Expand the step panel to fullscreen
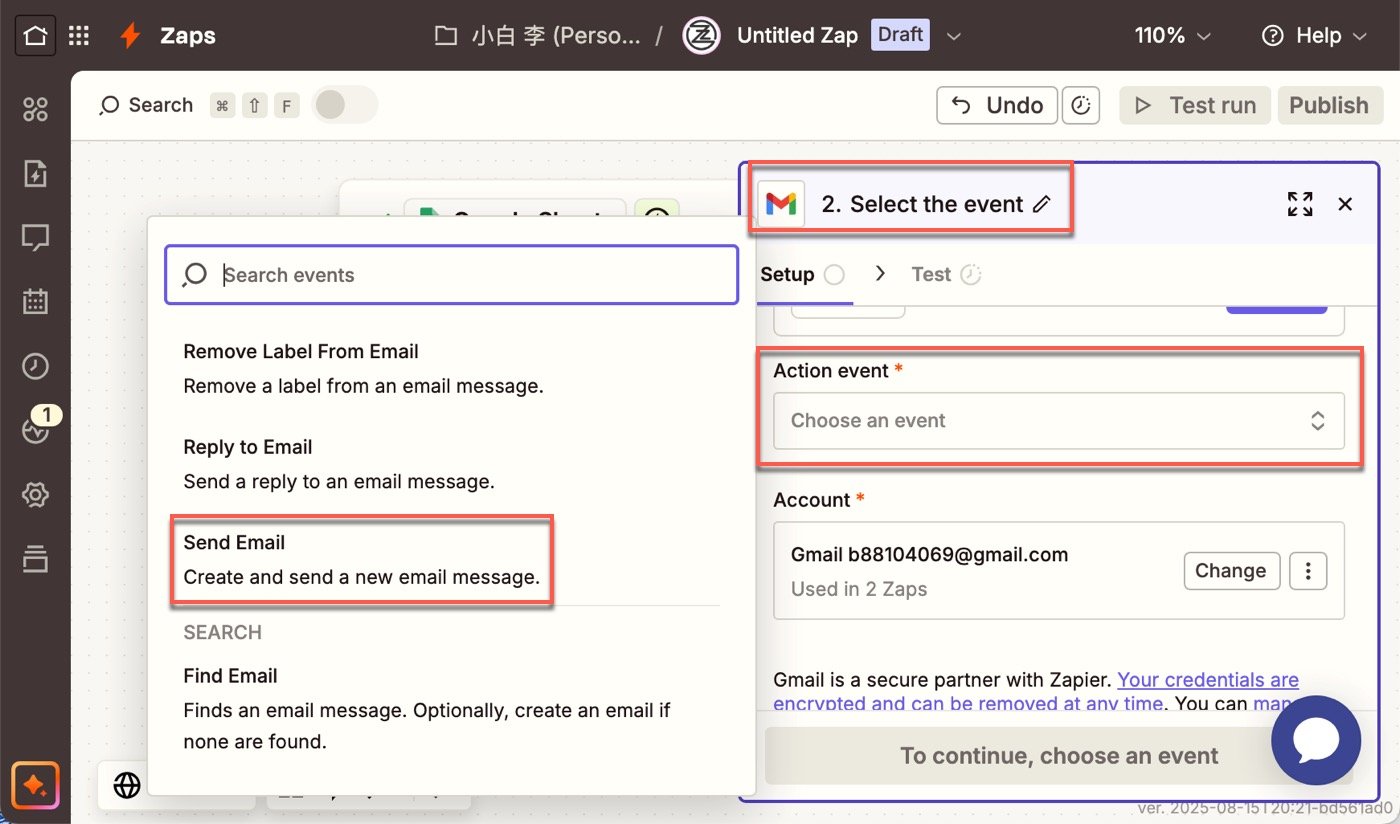This screenshot has height=824, width=1400. 1300,204
